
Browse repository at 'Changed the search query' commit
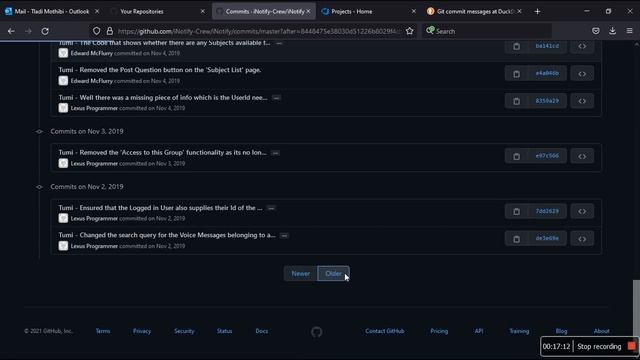click(x=582, y=239)
